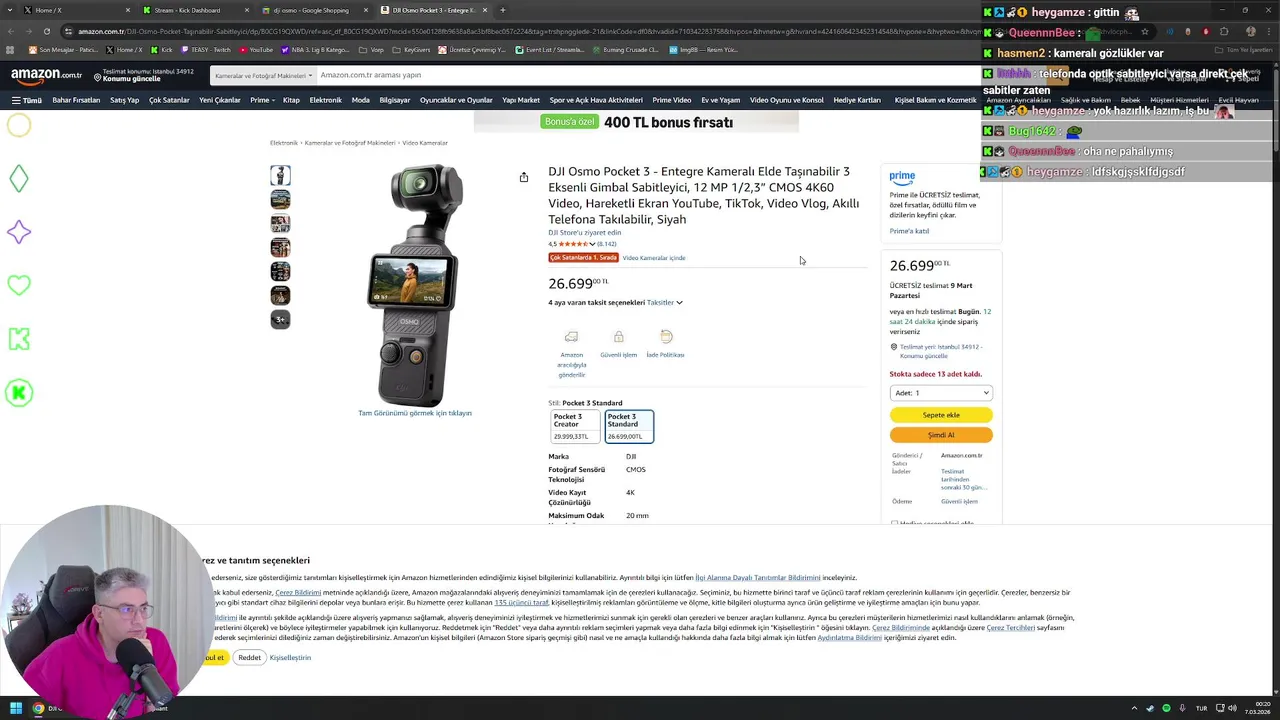This screenshot has width=1280, height=720.
Task: Click Sepete ekle button
Action: click(x=941, y=415)
